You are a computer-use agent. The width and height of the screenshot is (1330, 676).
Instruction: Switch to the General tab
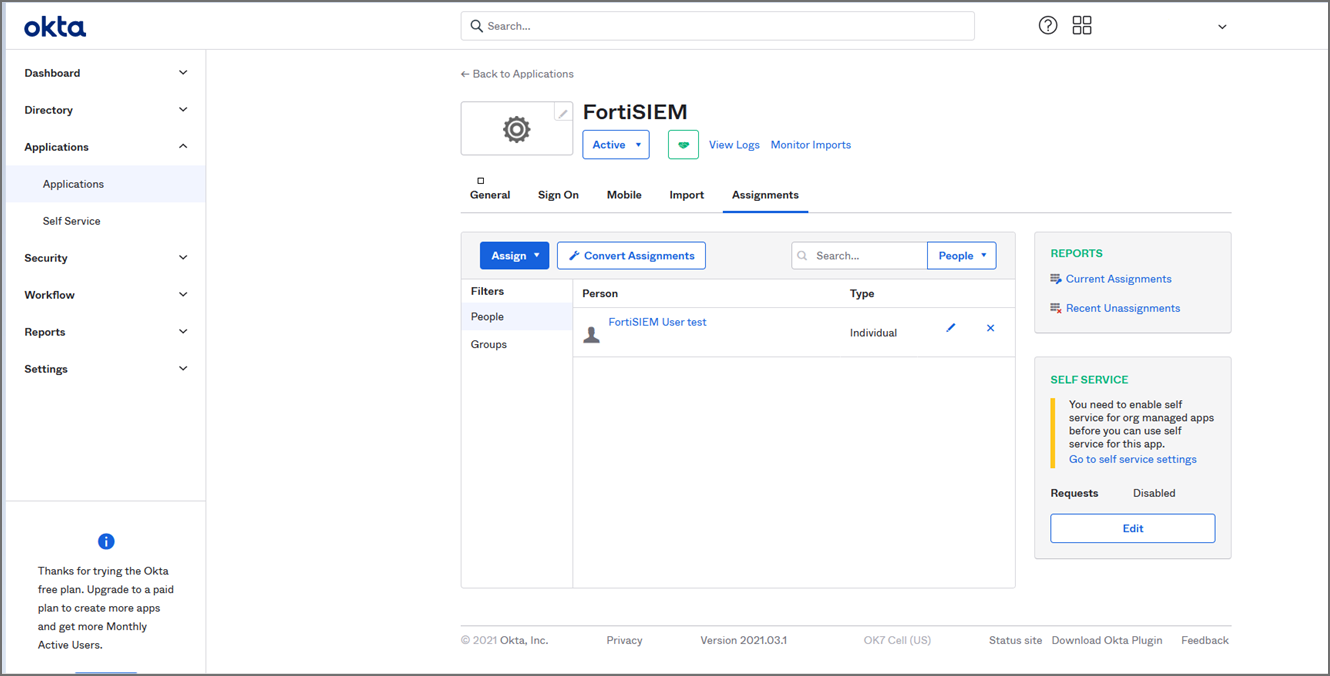click(x=490, y=195)
